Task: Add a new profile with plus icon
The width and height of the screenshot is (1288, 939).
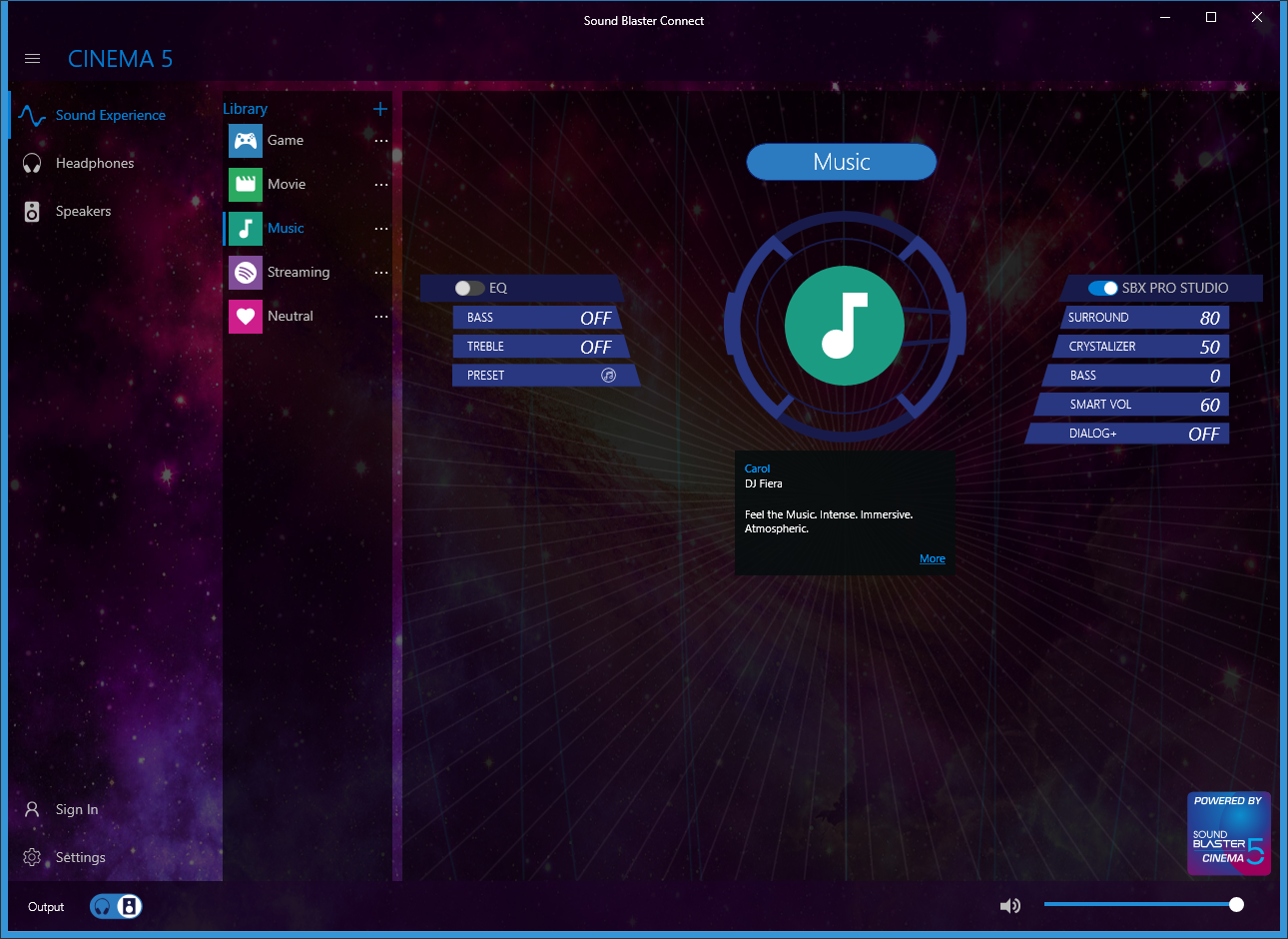Action: click(380, 109)
